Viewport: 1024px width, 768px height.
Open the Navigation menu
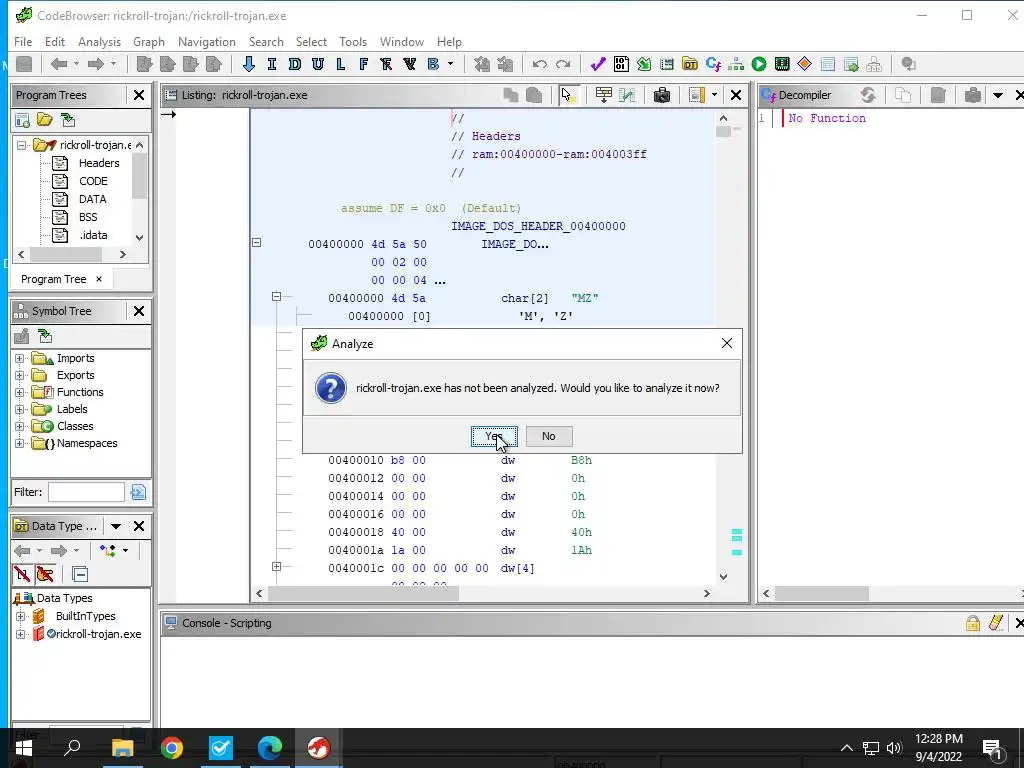(x=206, y=42)
